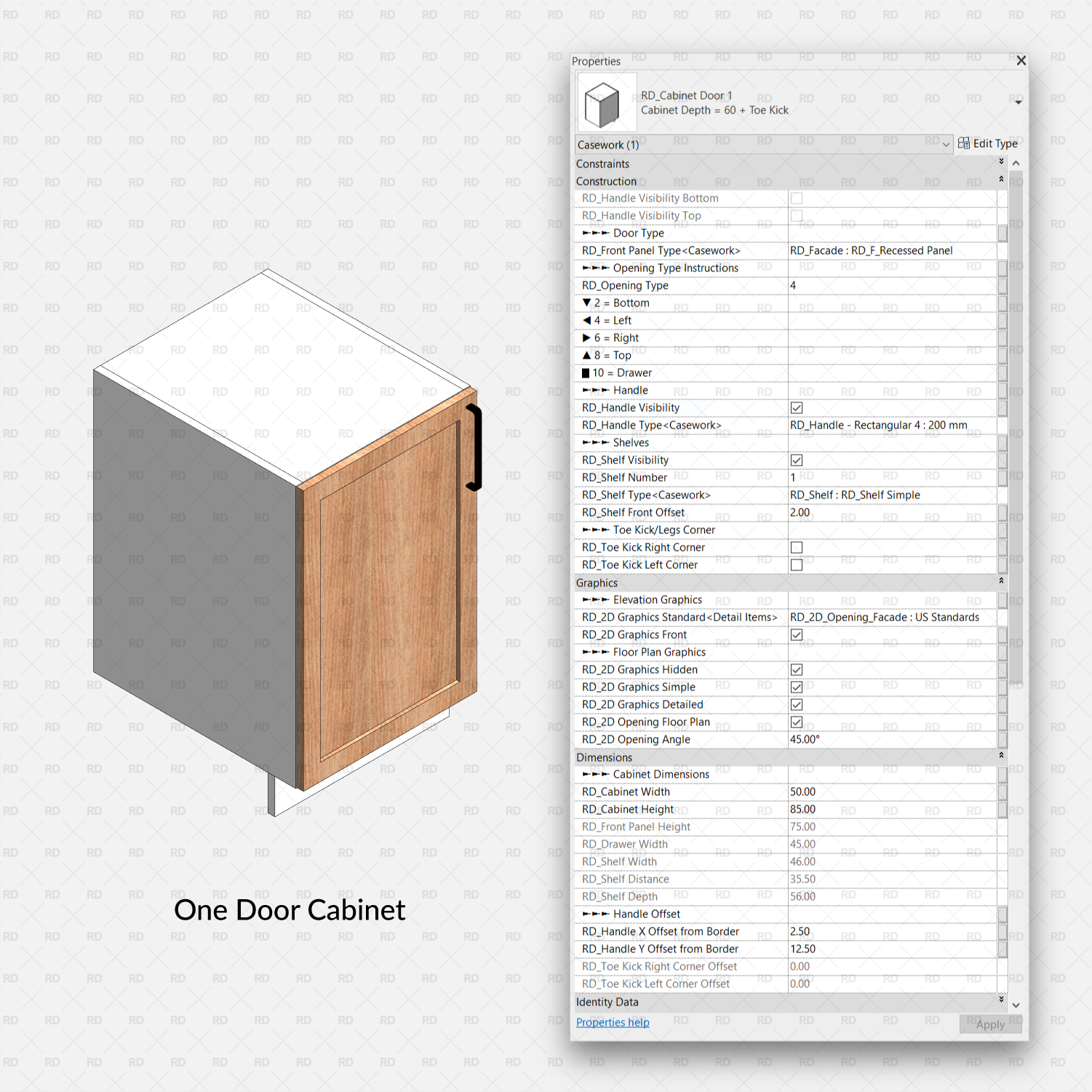Click the Edit Type icon
Screen dimensions: 1092x1092
coord(963,143)
